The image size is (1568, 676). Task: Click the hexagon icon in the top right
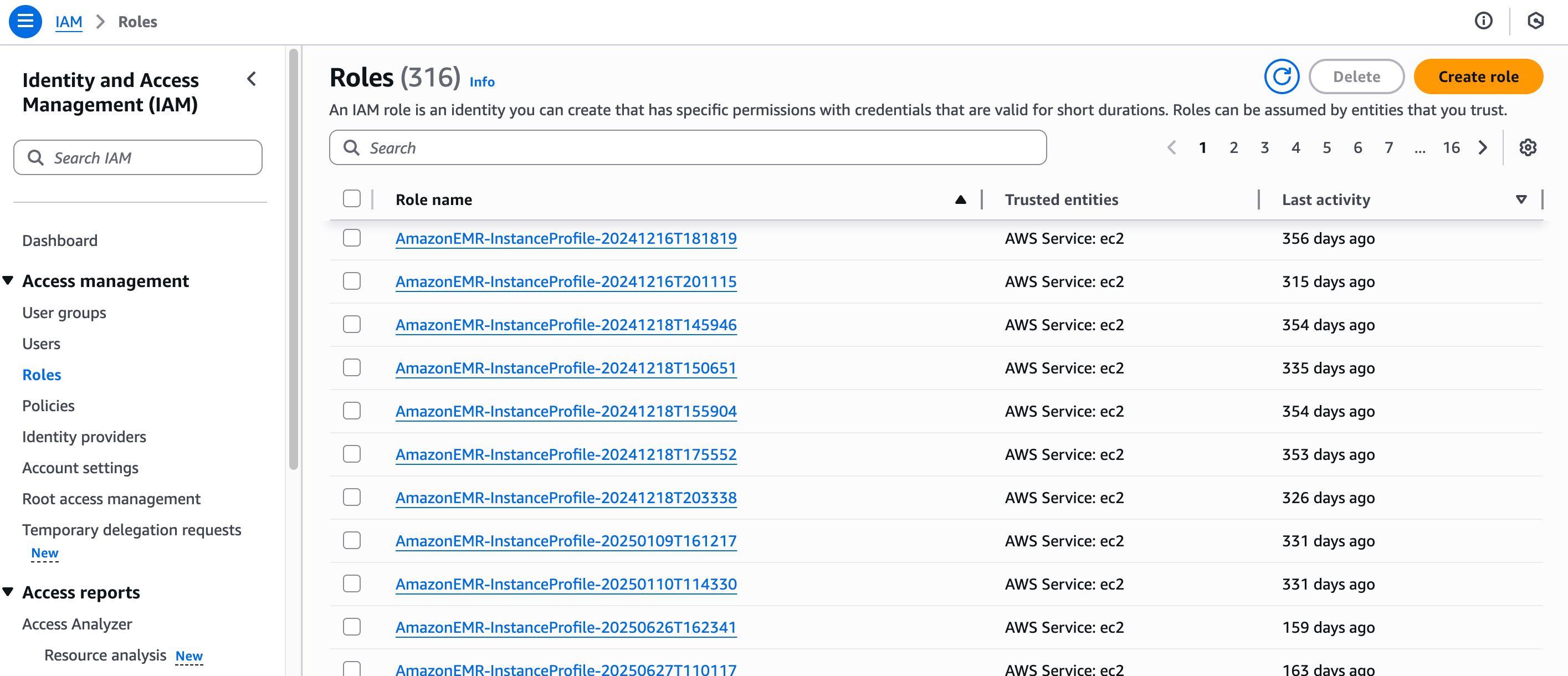coord(1535,21)
